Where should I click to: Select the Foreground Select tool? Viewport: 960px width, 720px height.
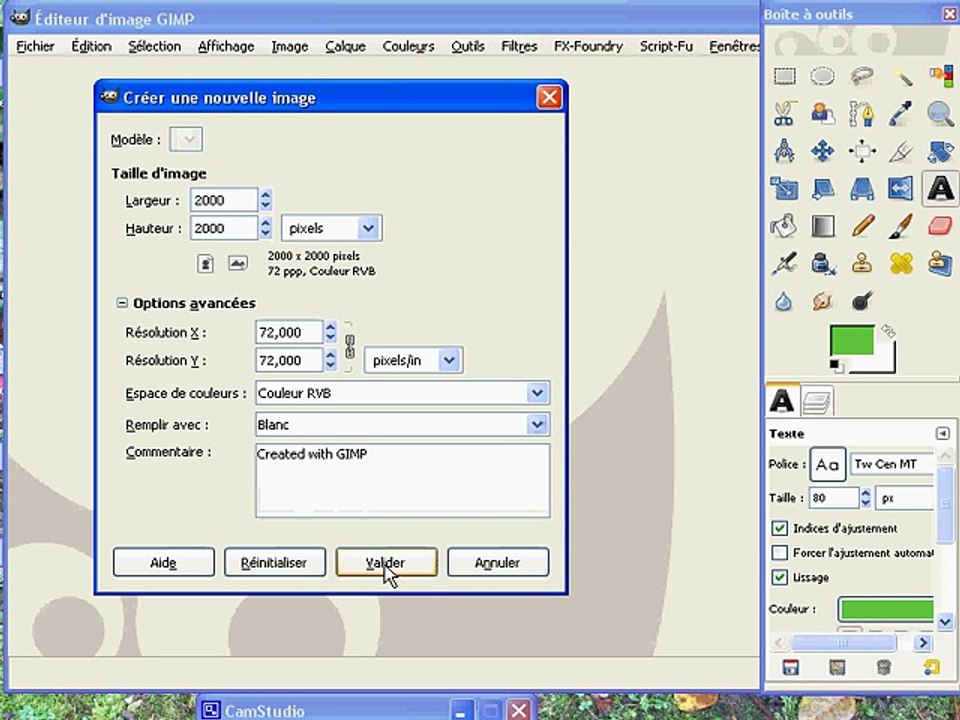[x=822, y=113]
